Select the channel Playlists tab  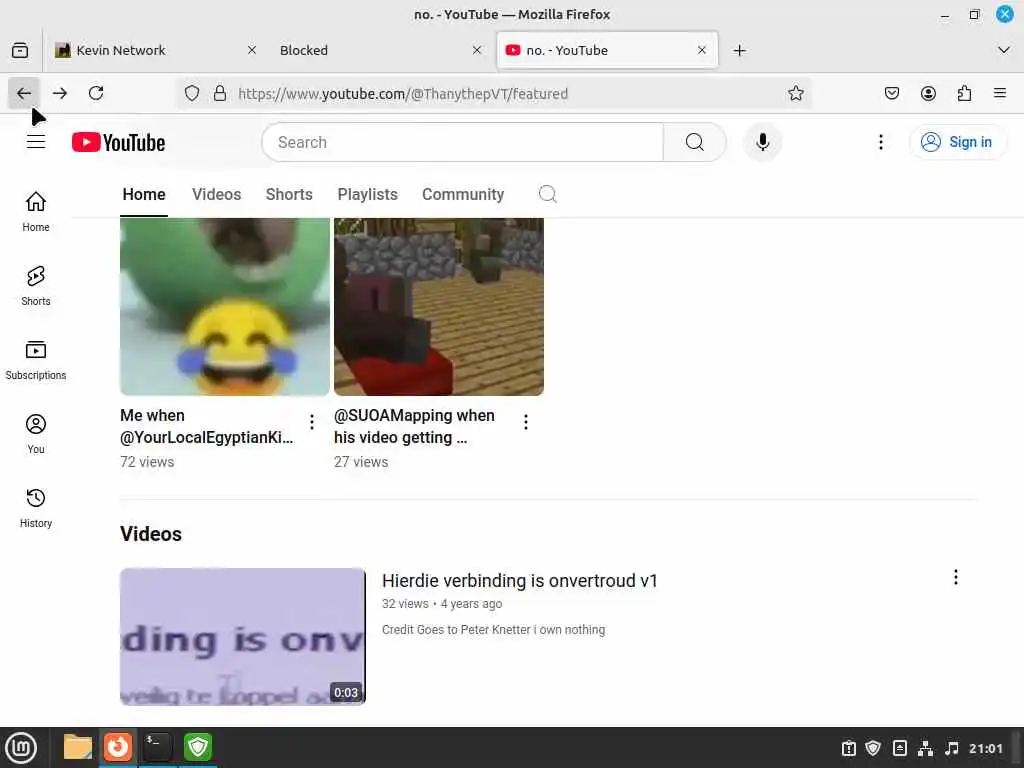pyautogui.click(x=368, y=195)
